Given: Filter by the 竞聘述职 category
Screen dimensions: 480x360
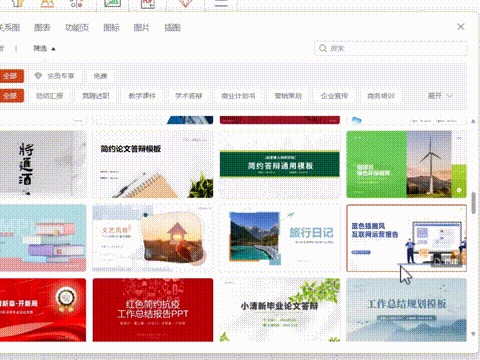Looking at the screenshot, I should point(96,96).
